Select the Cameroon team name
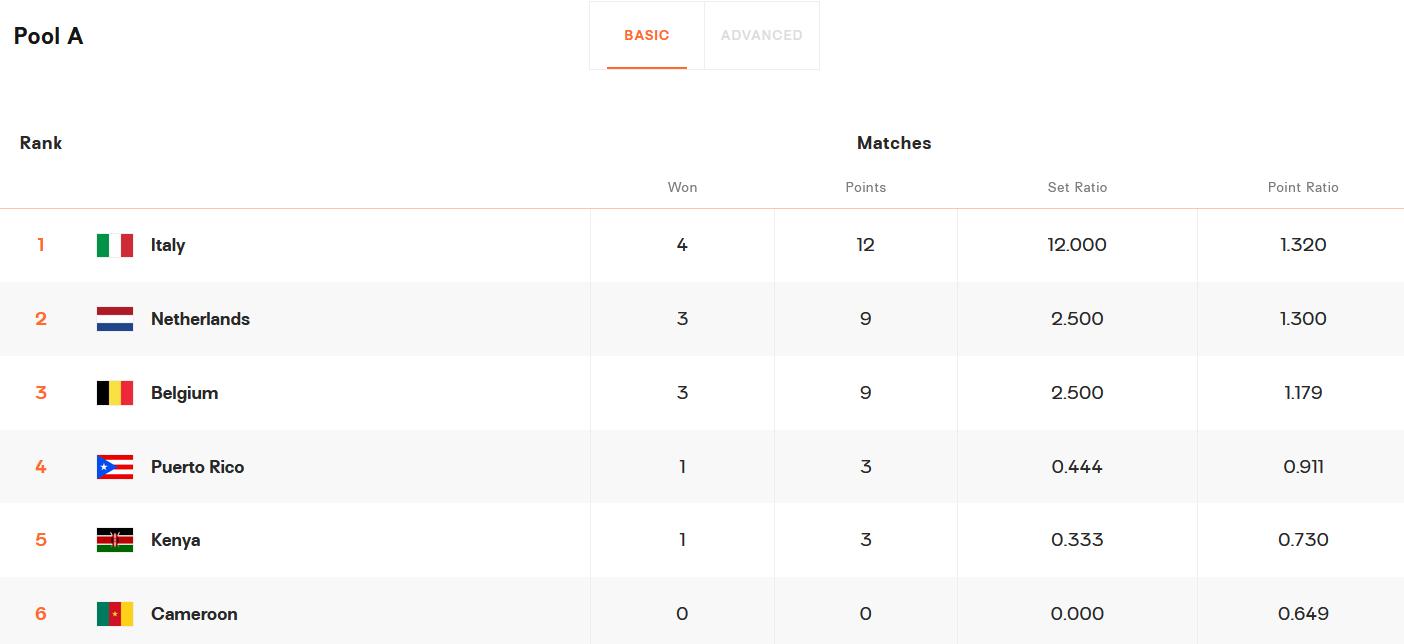1404x644 pixels. coord(194,614)
